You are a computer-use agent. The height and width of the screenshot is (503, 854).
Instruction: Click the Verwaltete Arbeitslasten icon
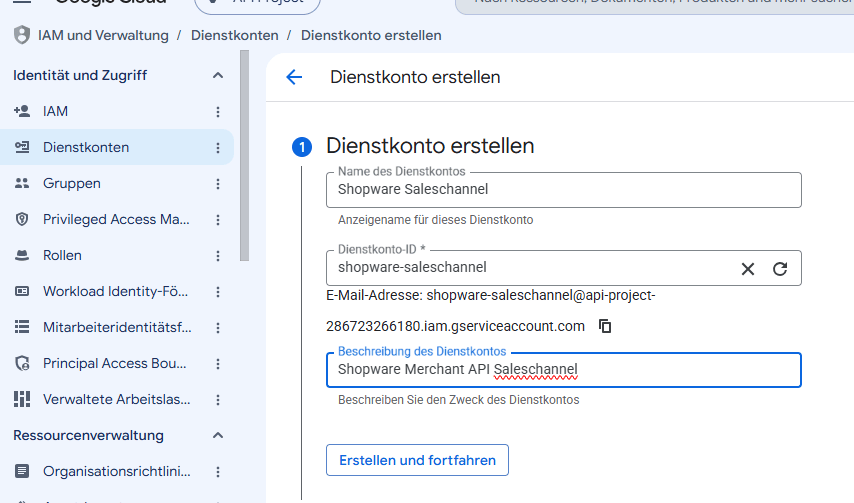point(22,399)
